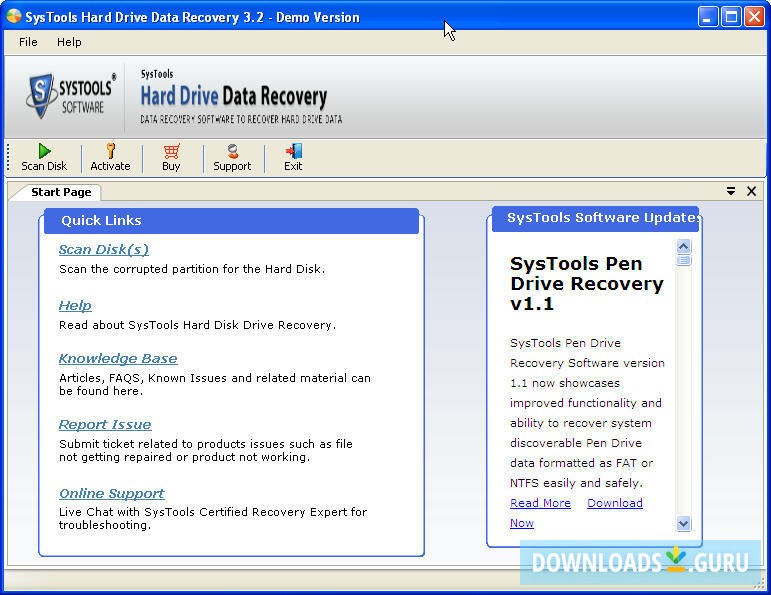Click the Support person icon
Image resolution: width=771 pixels, height=595 pixels.
[233, 150]
